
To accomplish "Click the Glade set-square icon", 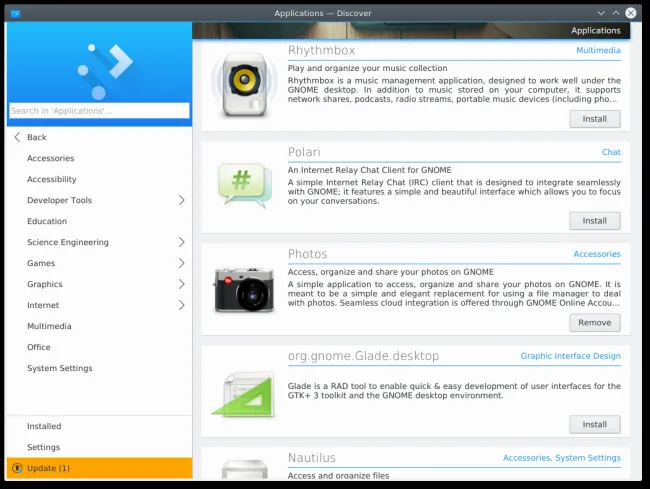I will 244,394.
